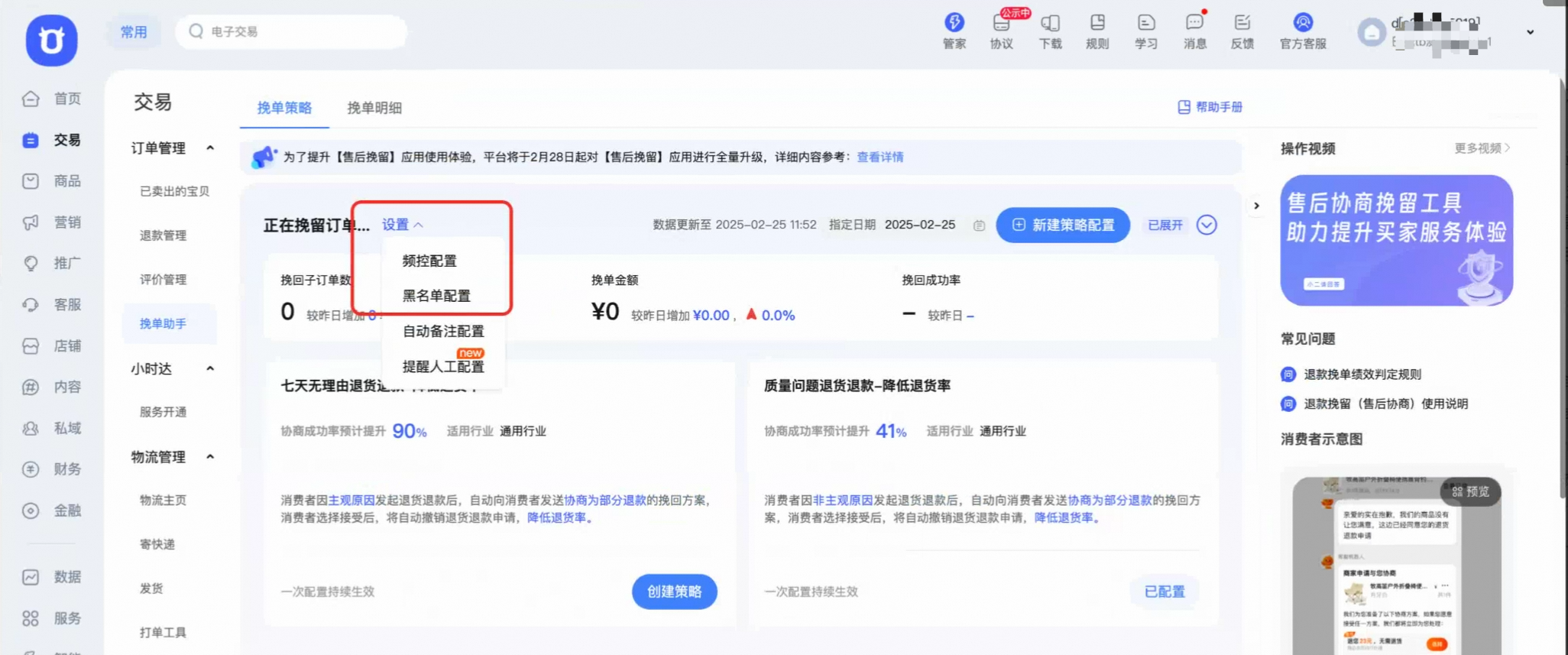Open 店铺 in left sidebar
Screen dimensions: 1568x655
52,346
